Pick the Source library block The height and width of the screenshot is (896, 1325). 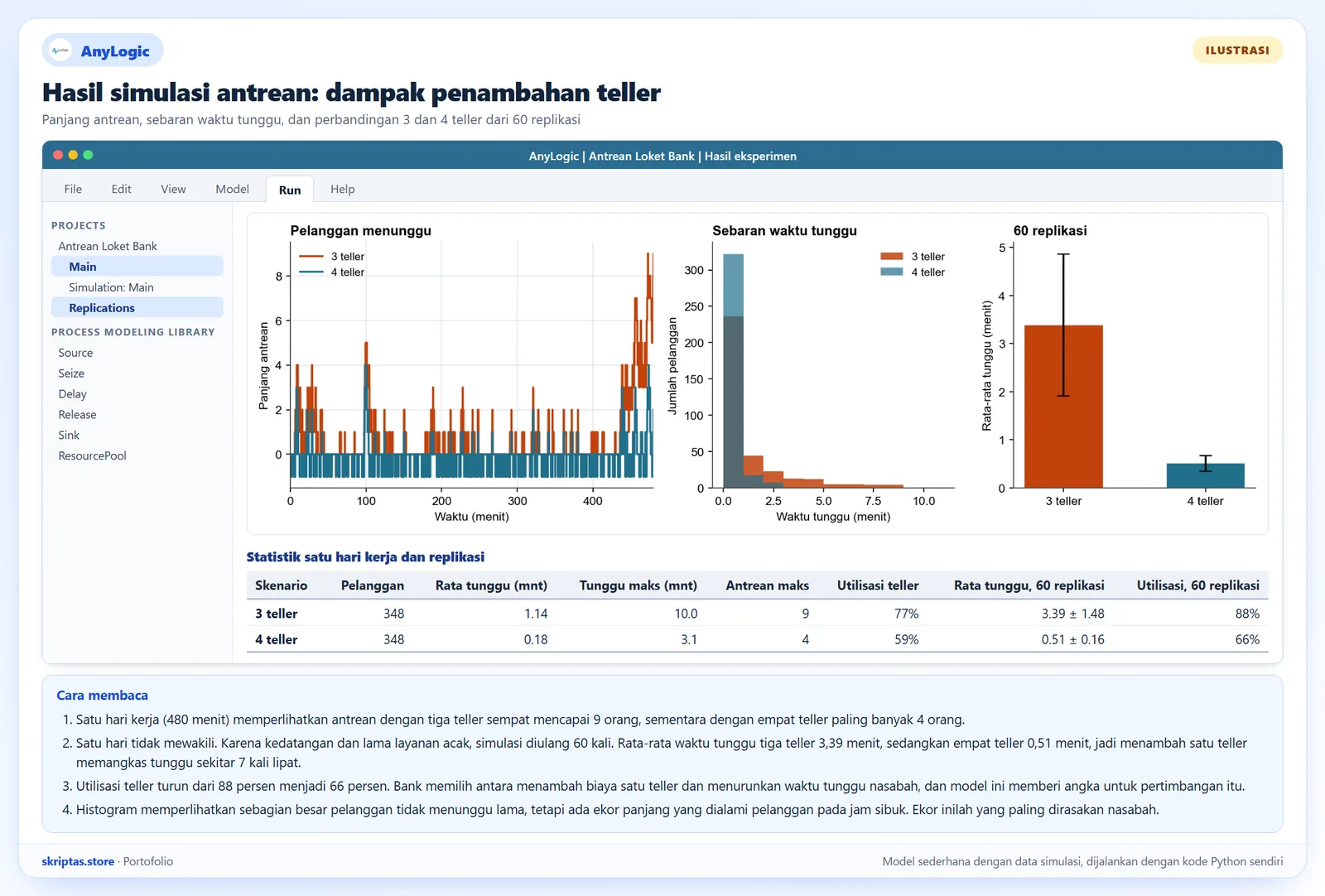pyautogui.click(x=75, y=352)
